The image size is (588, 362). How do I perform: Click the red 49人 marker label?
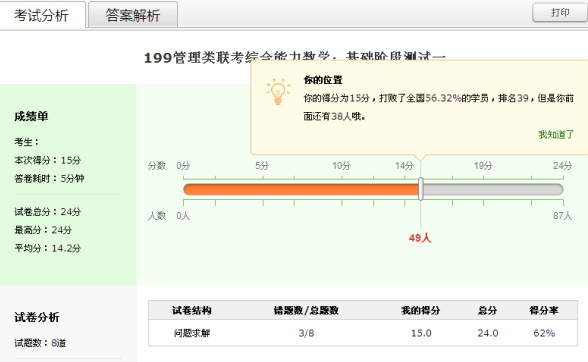420,238
